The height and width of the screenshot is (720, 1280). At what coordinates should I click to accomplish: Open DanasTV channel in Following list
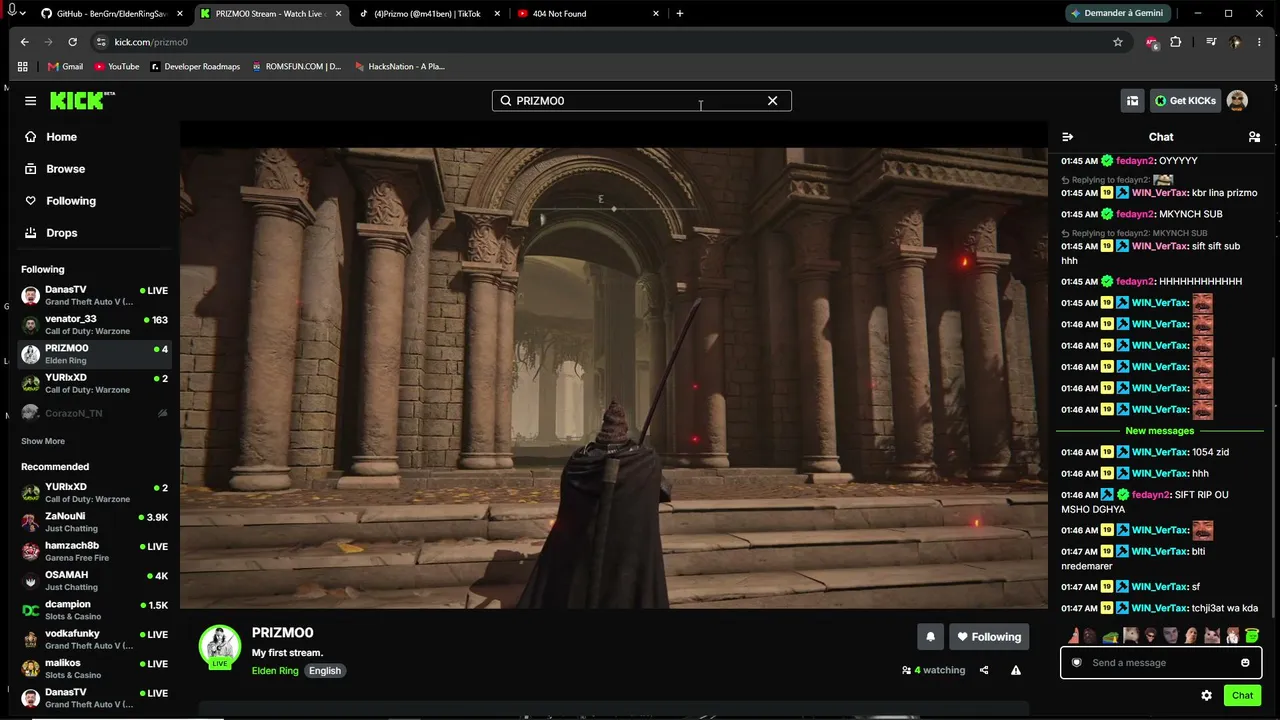tap(95, 296)
